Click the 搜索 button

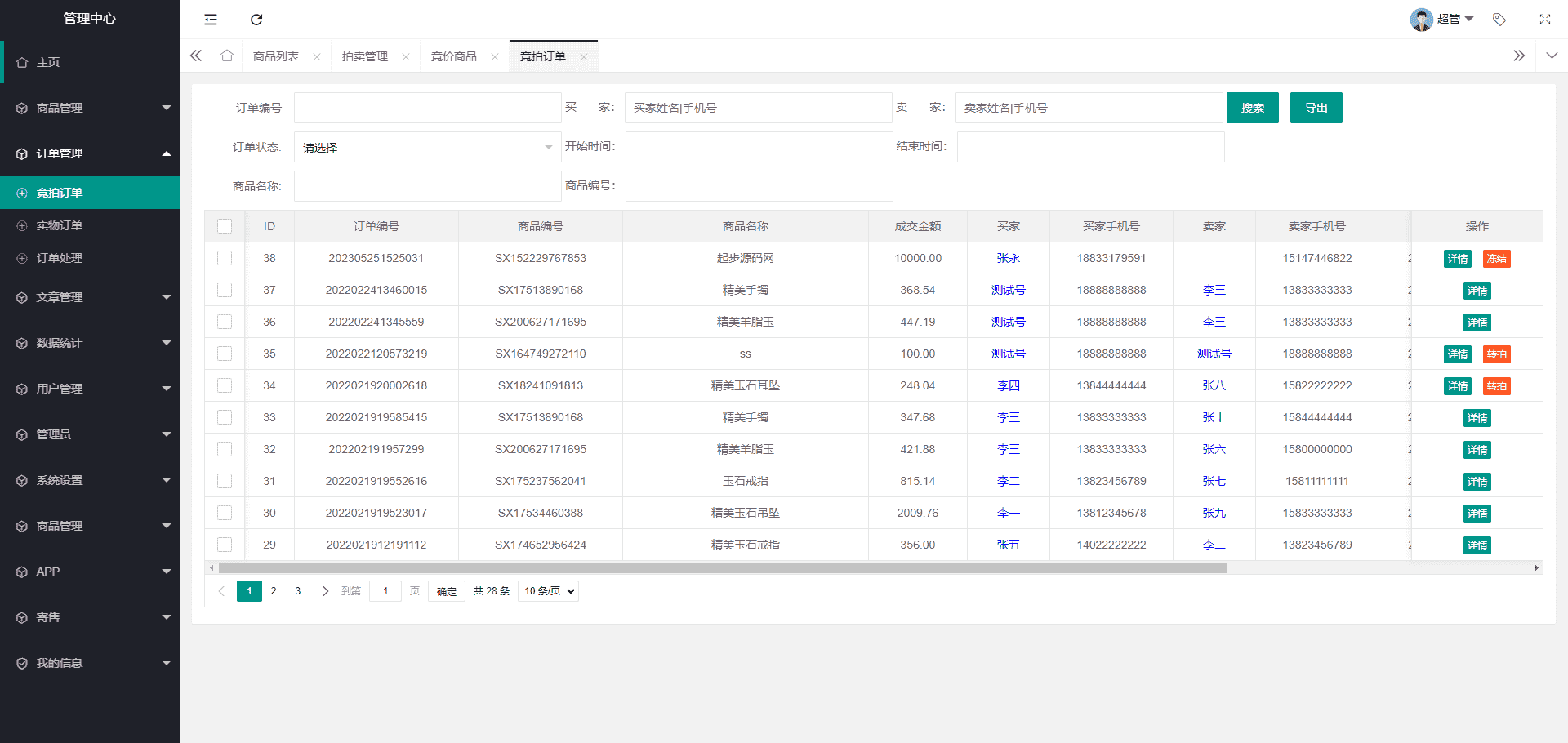1252,108
